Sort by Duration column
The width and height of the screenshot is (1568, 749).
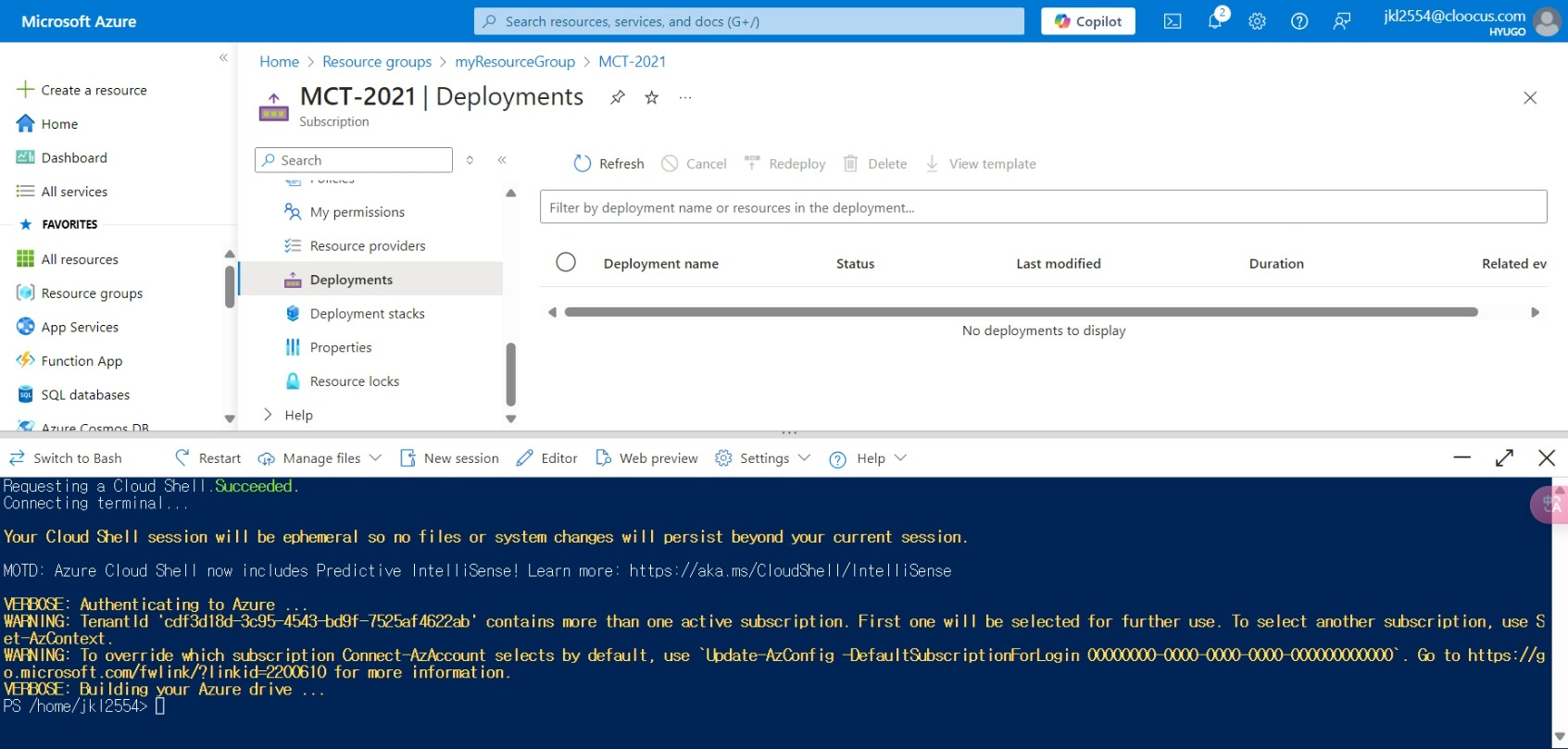[x=1276, y=264]
